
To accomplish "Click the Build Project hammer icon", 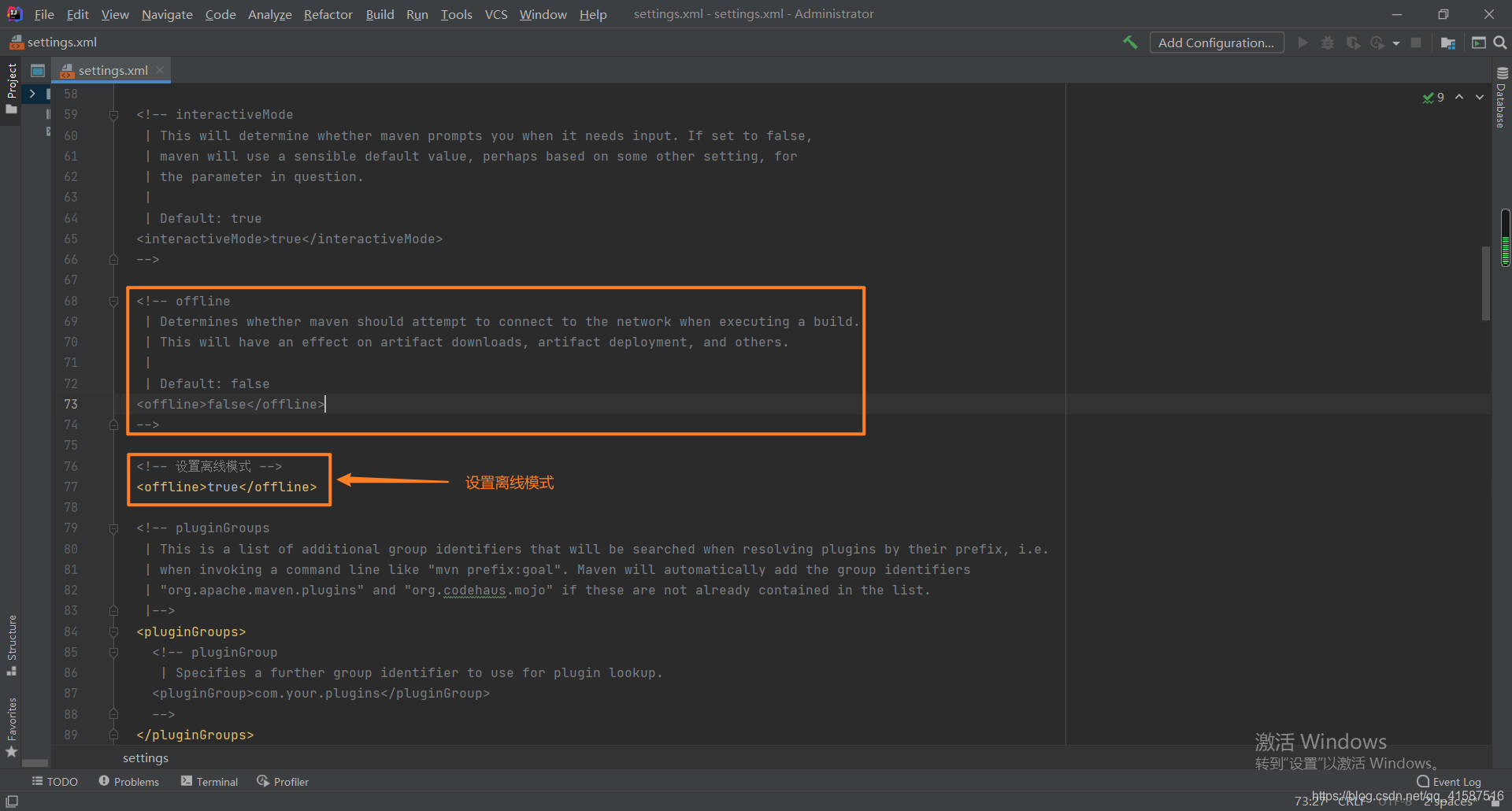I will click(1131, 43).
